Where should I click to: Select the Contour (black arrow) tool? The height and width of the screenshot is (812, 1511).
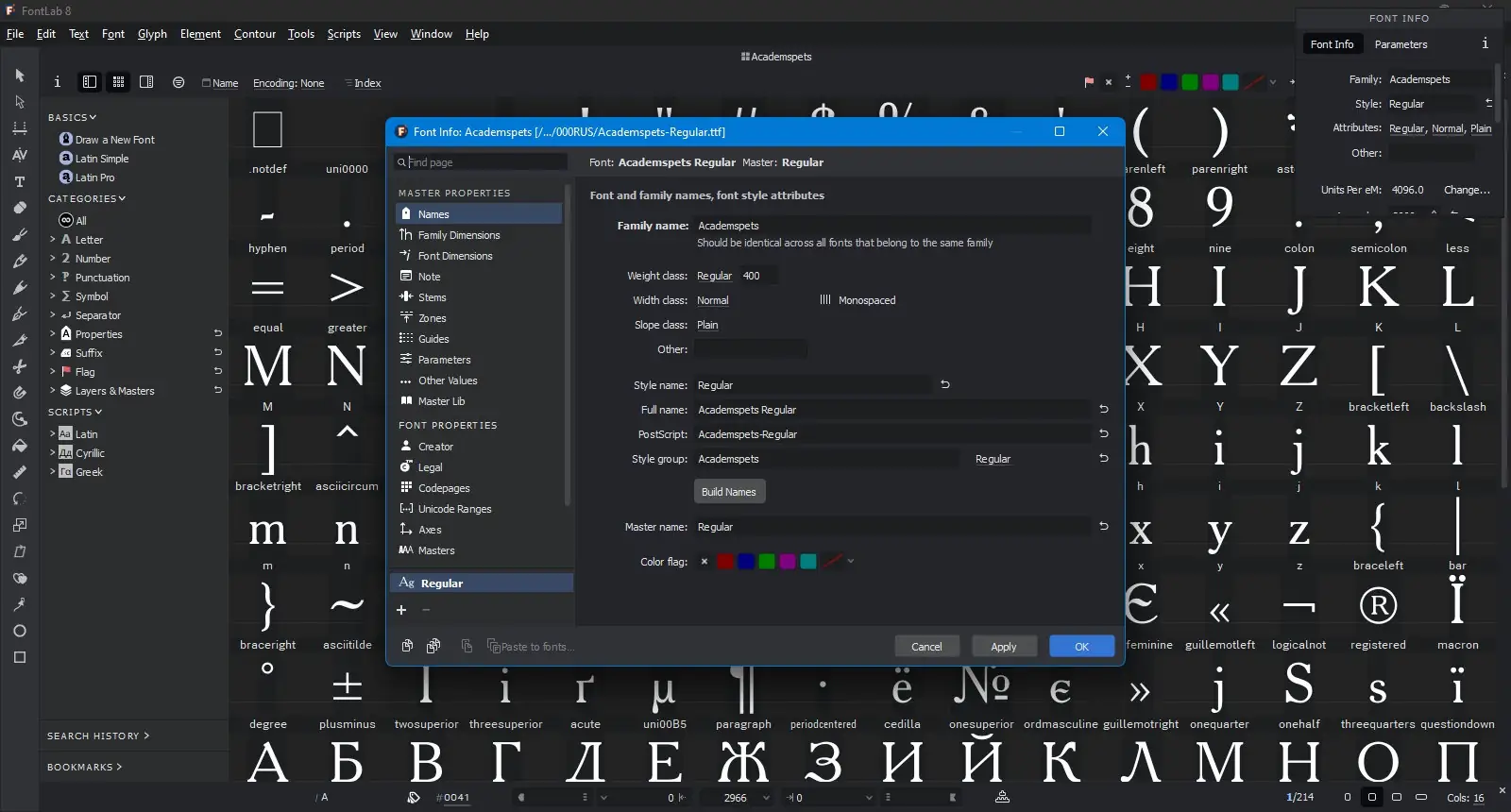[20, 76]
